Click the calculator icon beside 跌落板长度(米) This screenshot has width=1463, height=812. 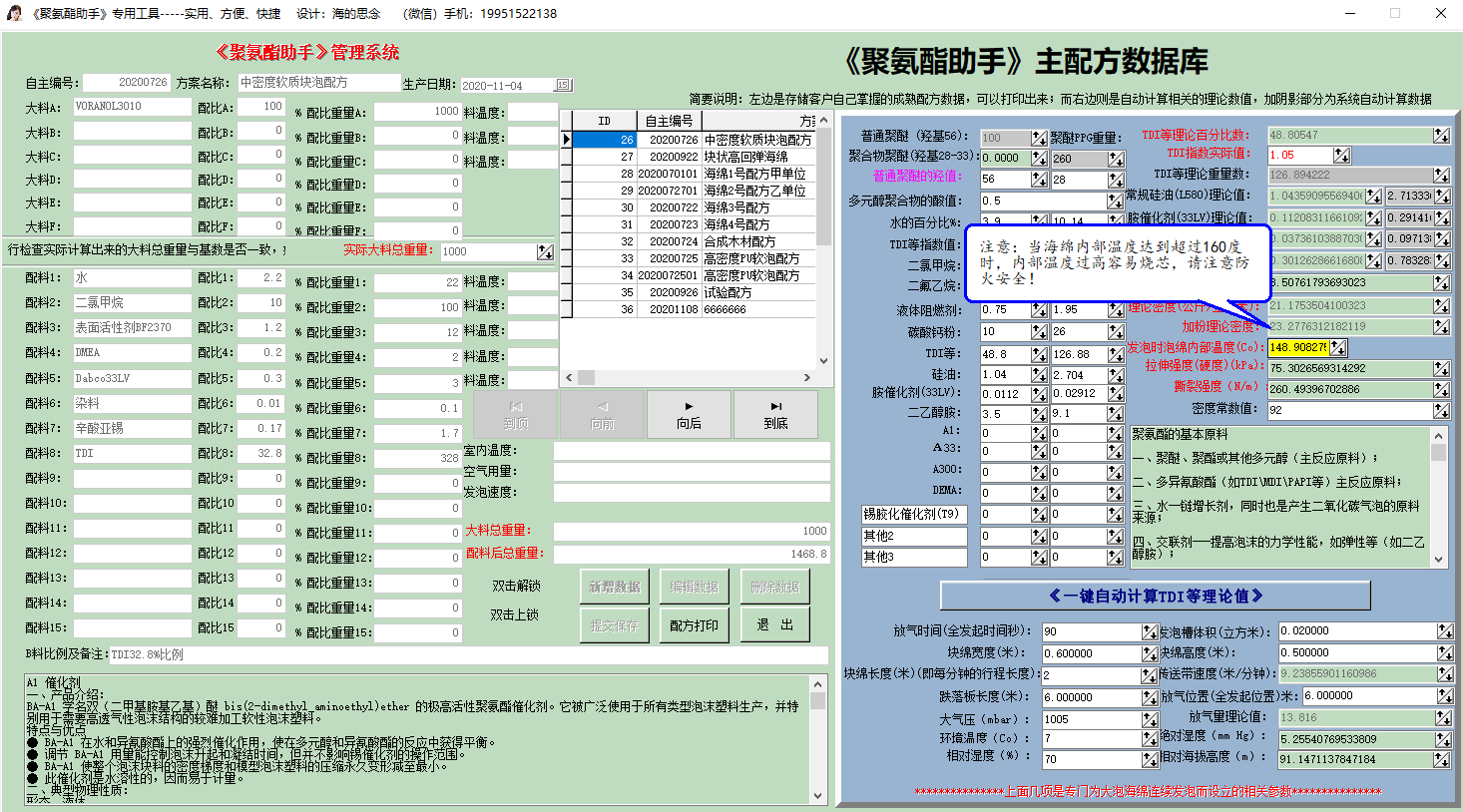(x=1150, y=697)
